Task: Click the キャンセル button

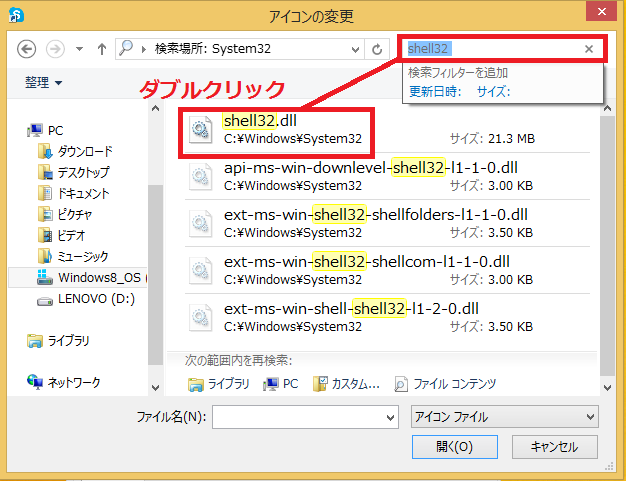Action: (x=555, y=447)
